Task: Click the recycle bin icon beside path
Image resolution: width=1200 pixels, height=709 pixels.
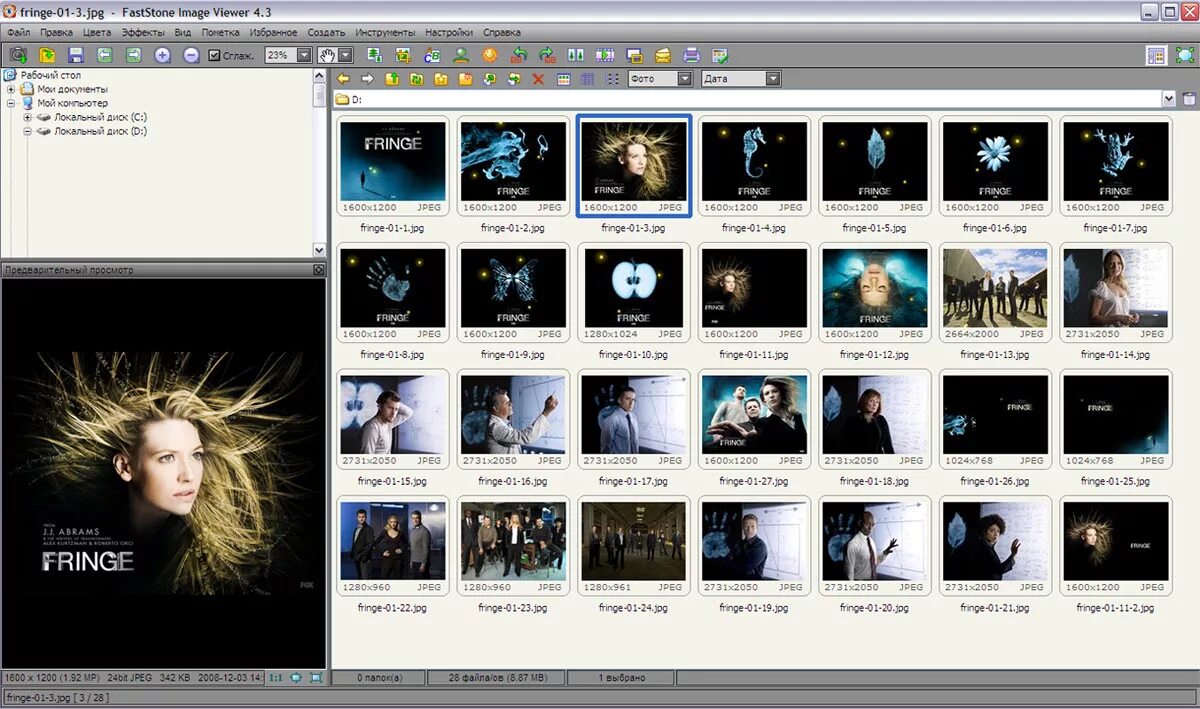Action: pyautogui.click(x=1189, y=99)
